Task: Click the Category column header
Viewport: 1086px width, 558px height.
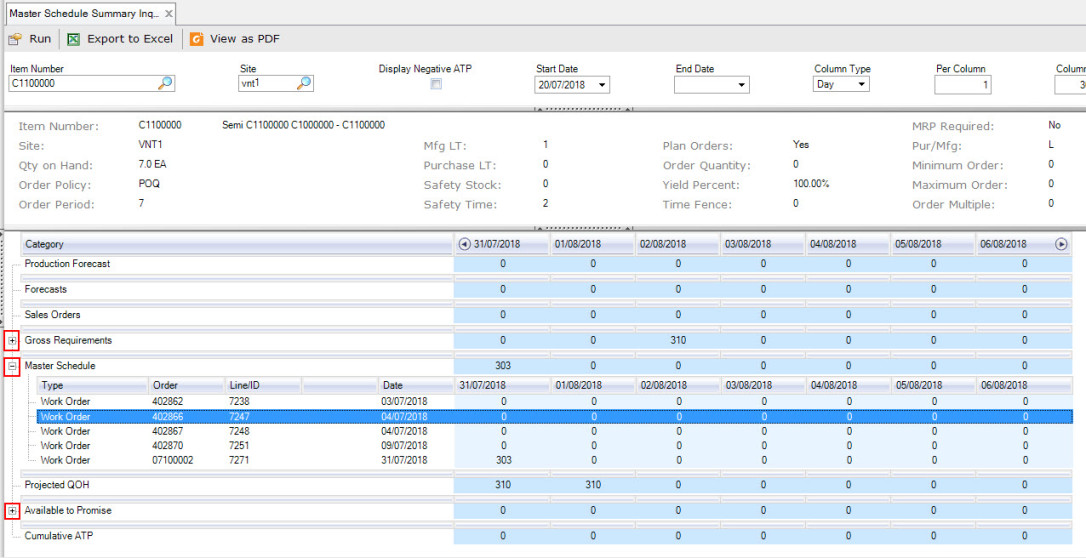Action: [x=236, y=244]
